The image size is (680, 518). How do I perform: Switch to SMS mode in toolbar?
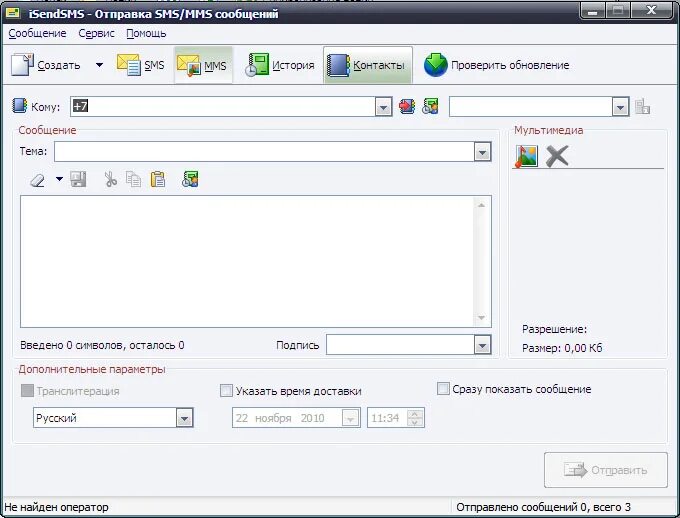pos(141,65)
